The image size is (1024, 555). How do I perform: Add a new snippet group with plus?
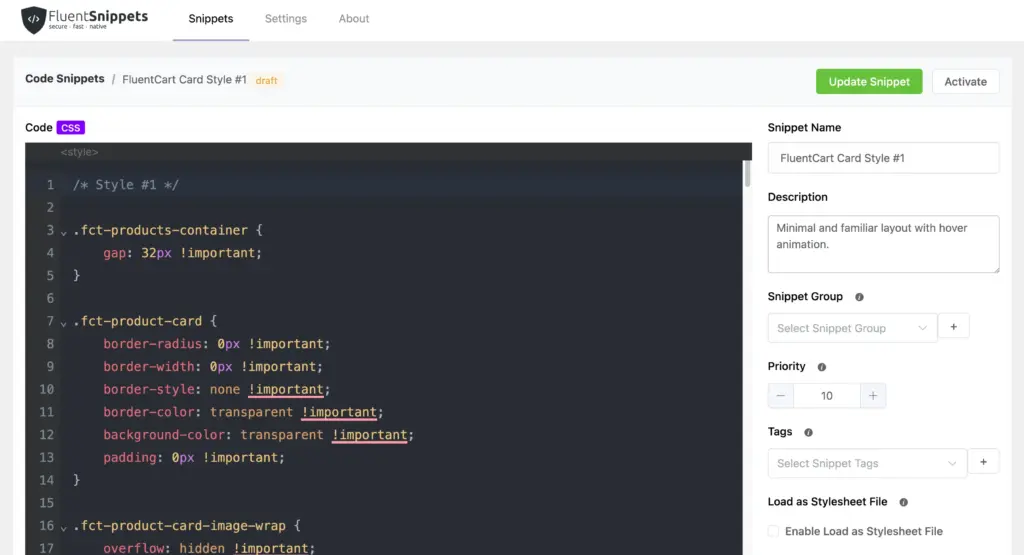pos(953,326)
